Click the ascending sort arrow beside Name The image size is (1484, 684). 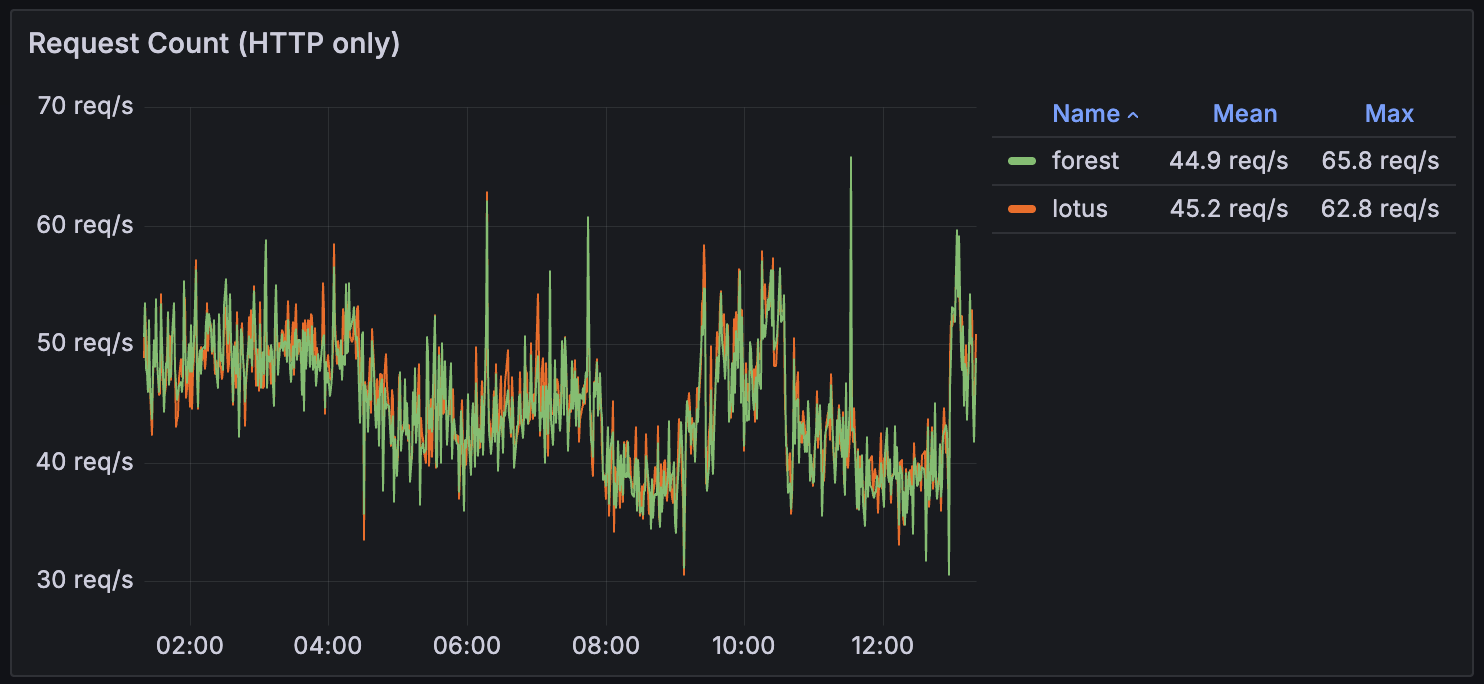pos(1133,115)
